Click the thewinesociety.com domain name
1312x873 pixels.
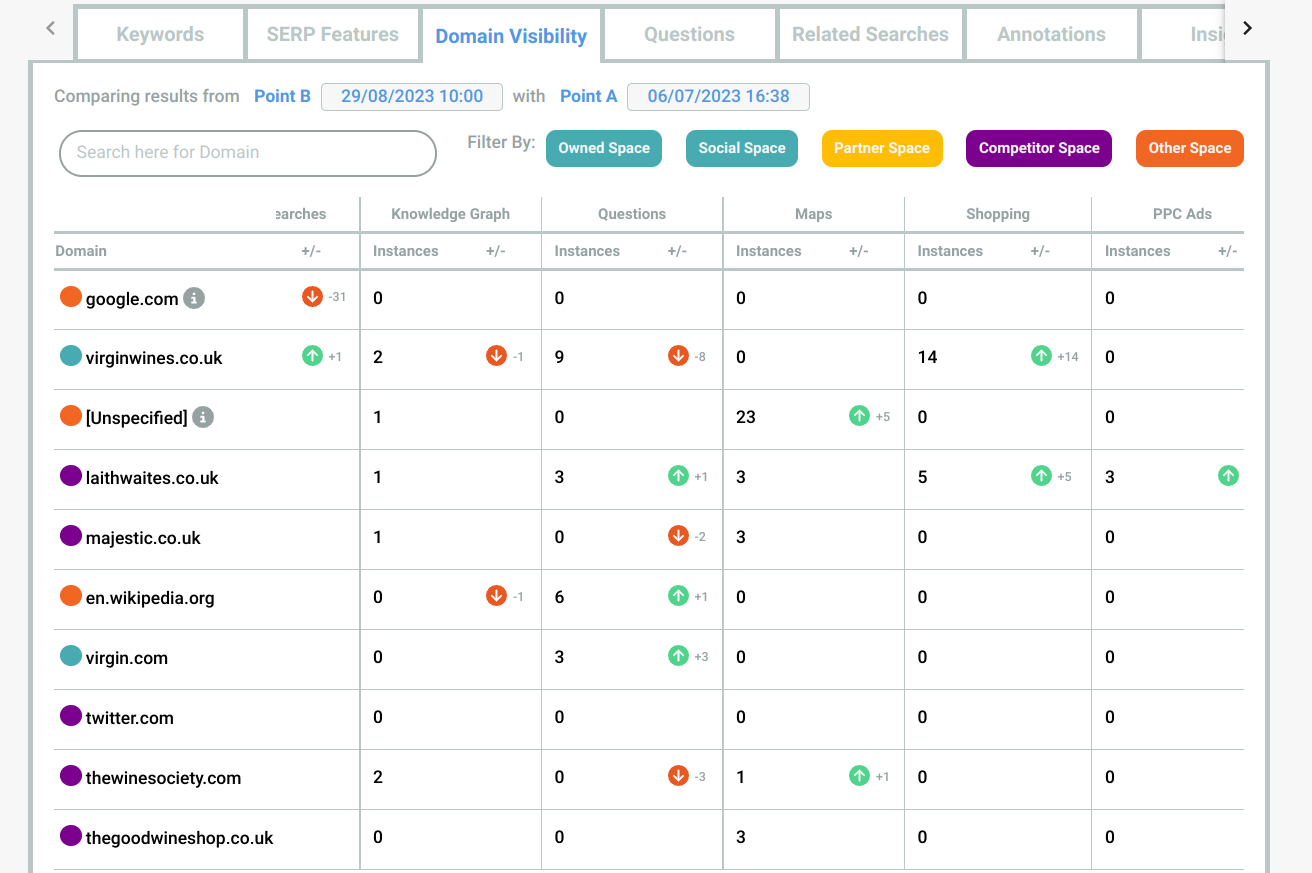pos(163,778)
